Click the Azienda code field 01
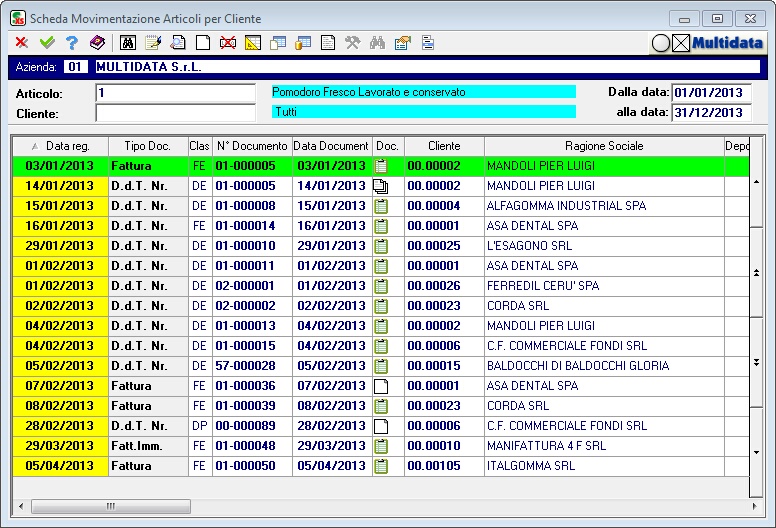This screenshot has width=776, height=528. click(75, 67)
